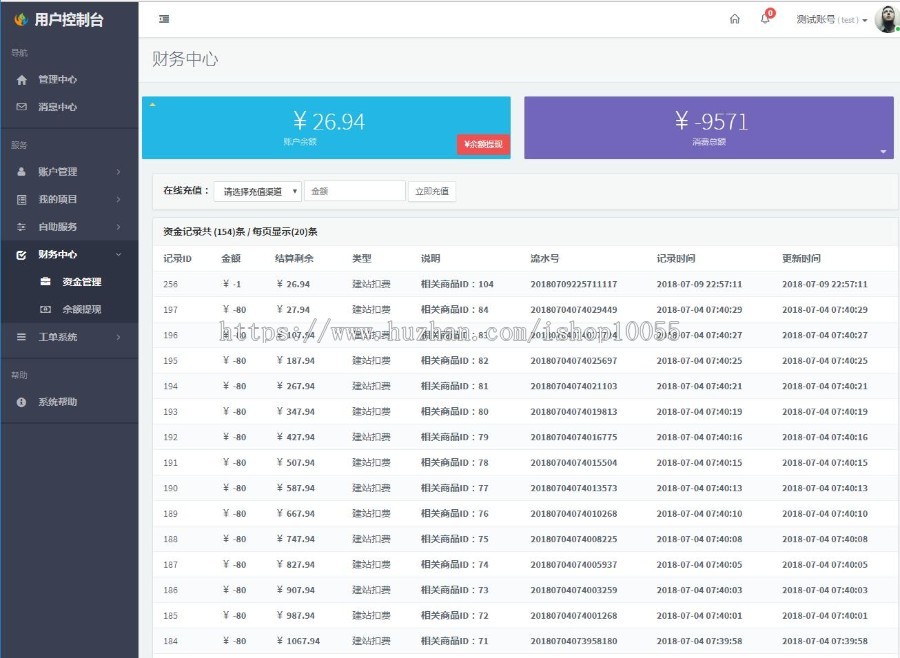The width and height of the screenshot is (900, 658).
Task: Open the 请选择充值渠道 dropdown
Action: point(258,191)
